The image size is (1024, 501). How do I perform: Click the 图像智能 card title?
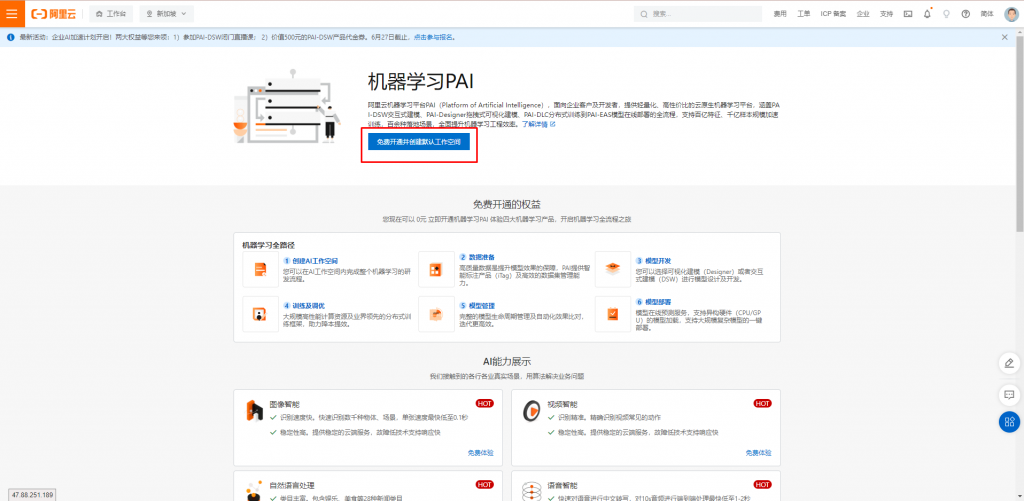click(x=285, y=404)
